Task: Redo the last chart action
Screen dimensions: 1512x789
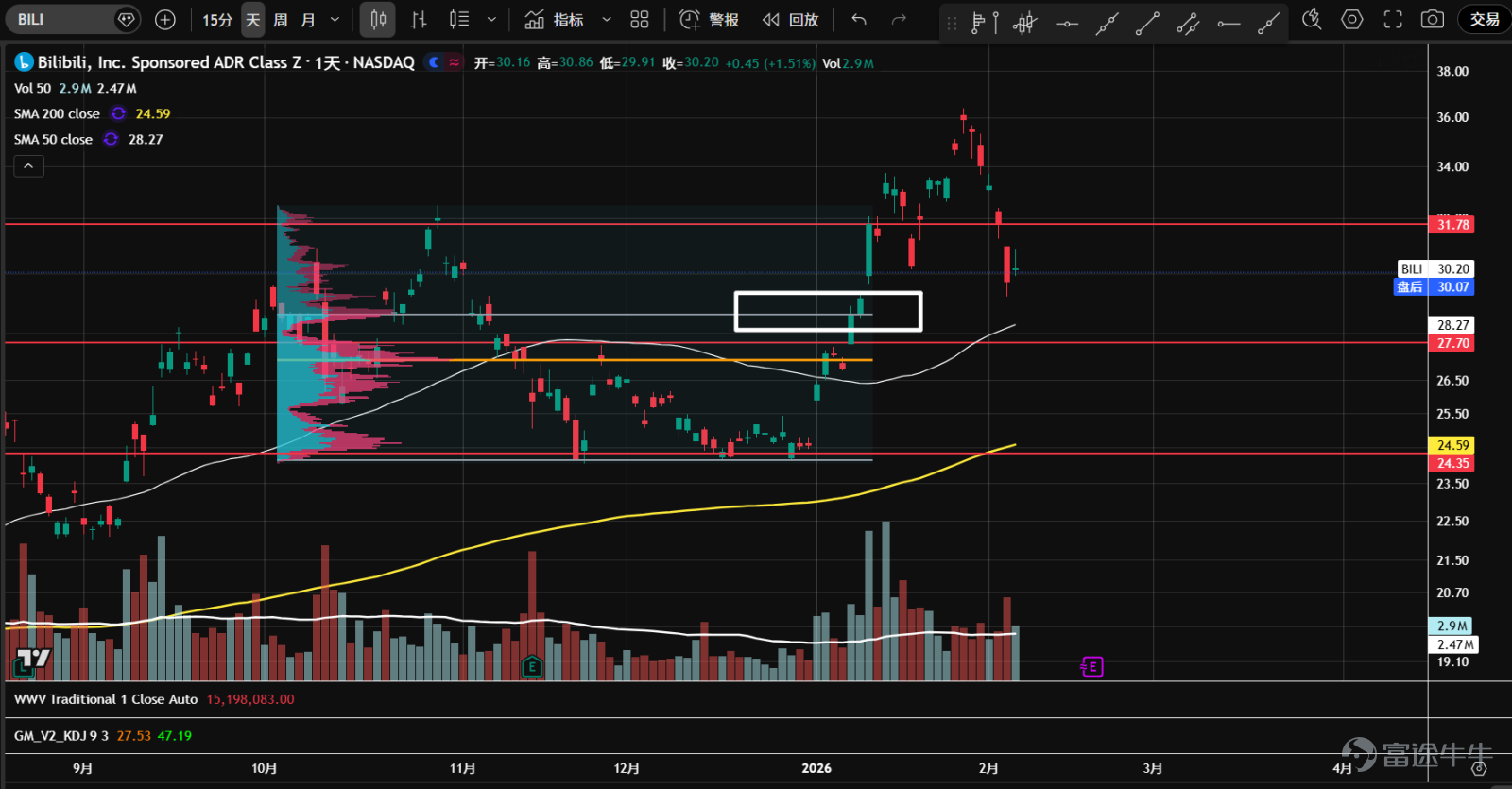Action: coord(899,19)
